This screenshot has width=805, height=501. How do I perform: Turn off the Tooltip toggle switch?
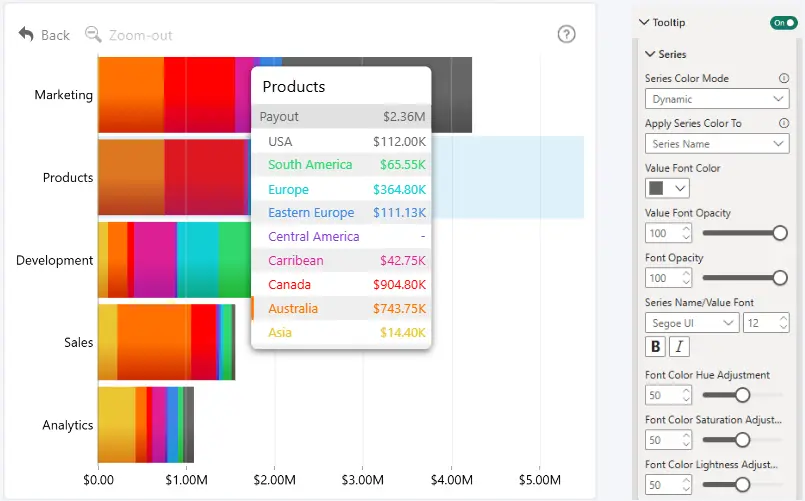pos(783,23)
